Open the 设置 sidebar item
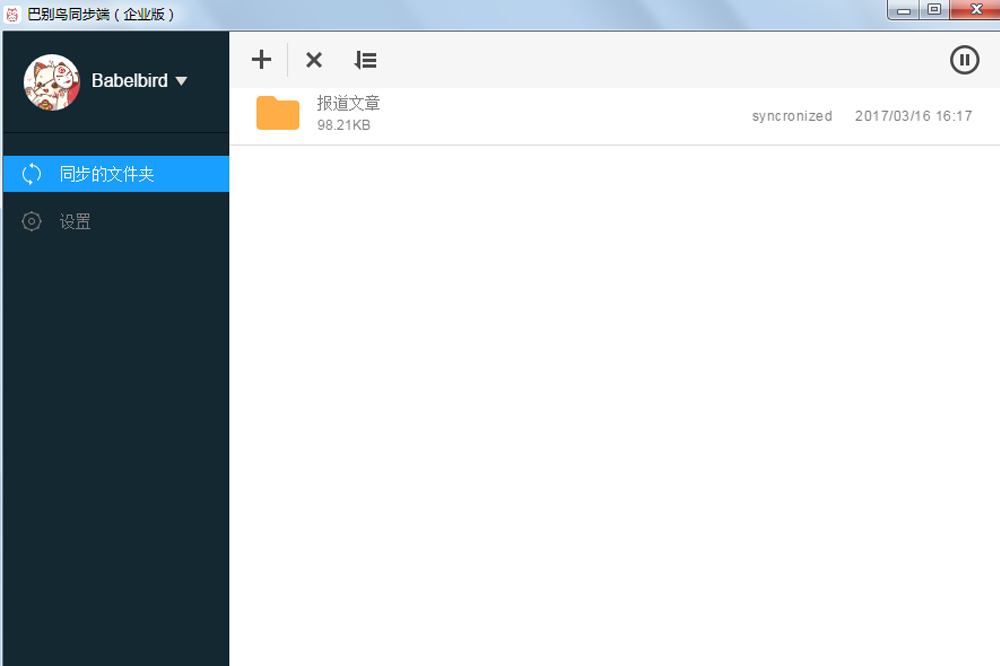 tap(75, 222)
